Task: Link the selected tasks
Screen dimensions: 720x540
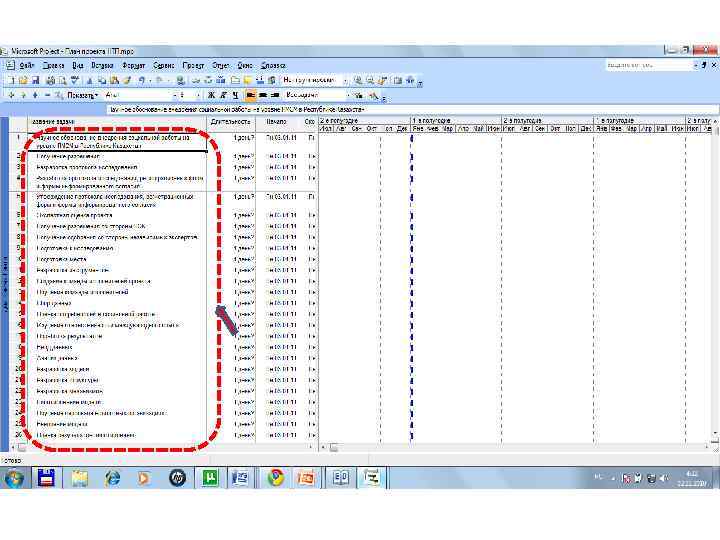Action: point(196,80)
